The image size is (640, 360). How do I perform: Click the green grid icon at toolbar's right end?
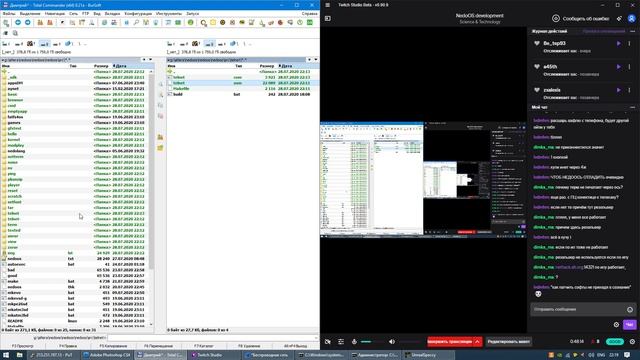[x=310, y=22]
